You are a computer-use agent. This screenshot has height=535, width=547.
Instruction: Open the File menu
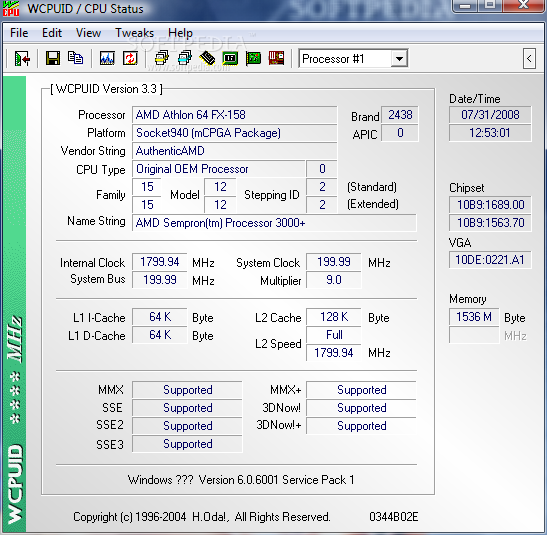(x=19, y=33)
